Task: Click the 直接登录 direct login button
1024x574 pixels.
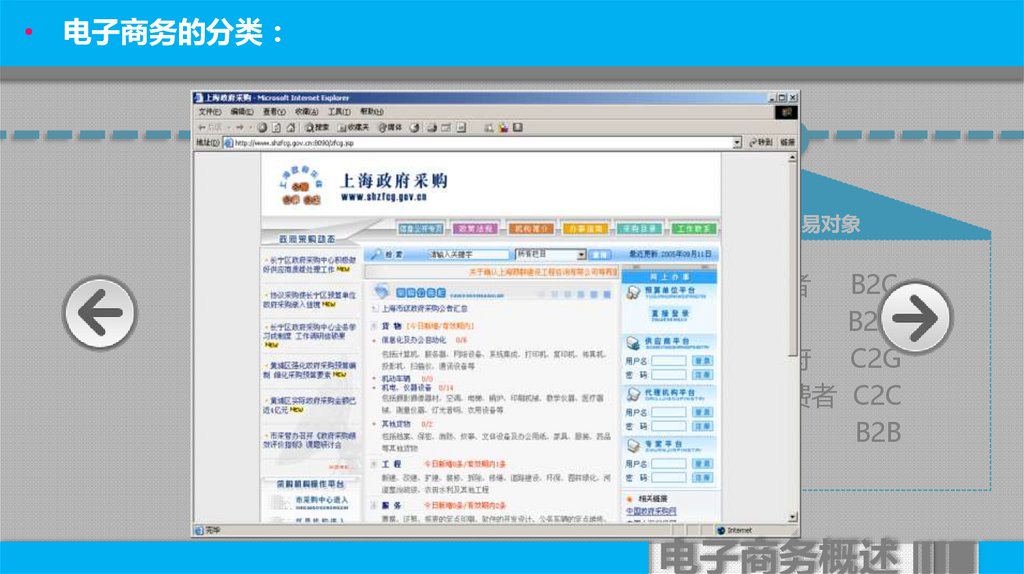Action: (669, 315)
